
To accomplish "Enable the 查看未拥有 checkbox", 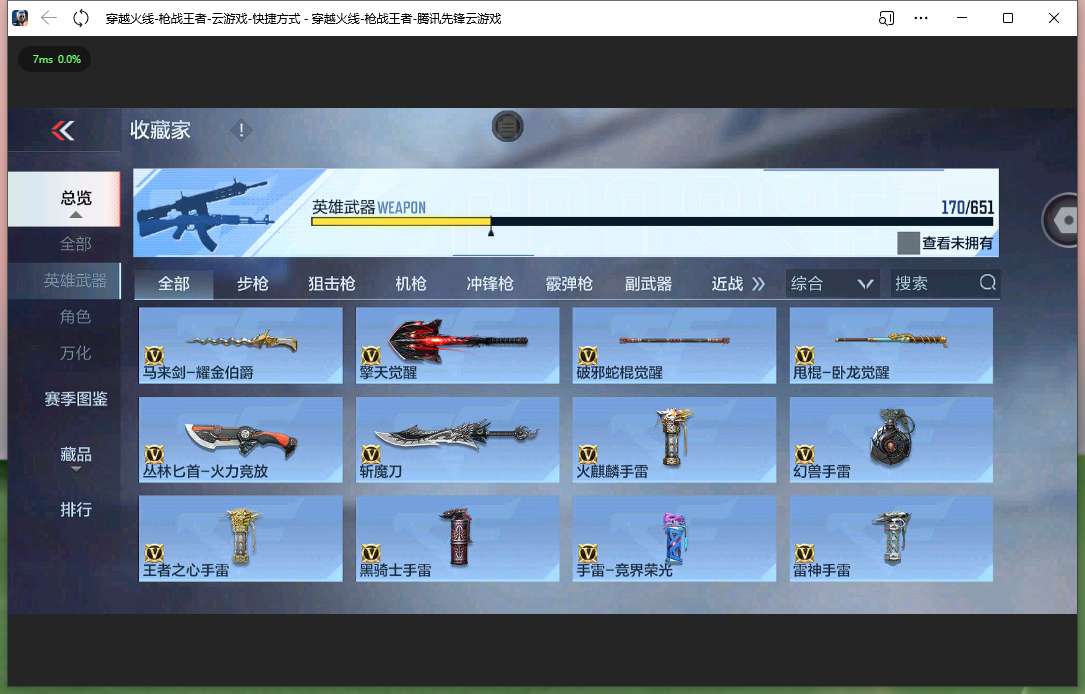I will point(908,243).
